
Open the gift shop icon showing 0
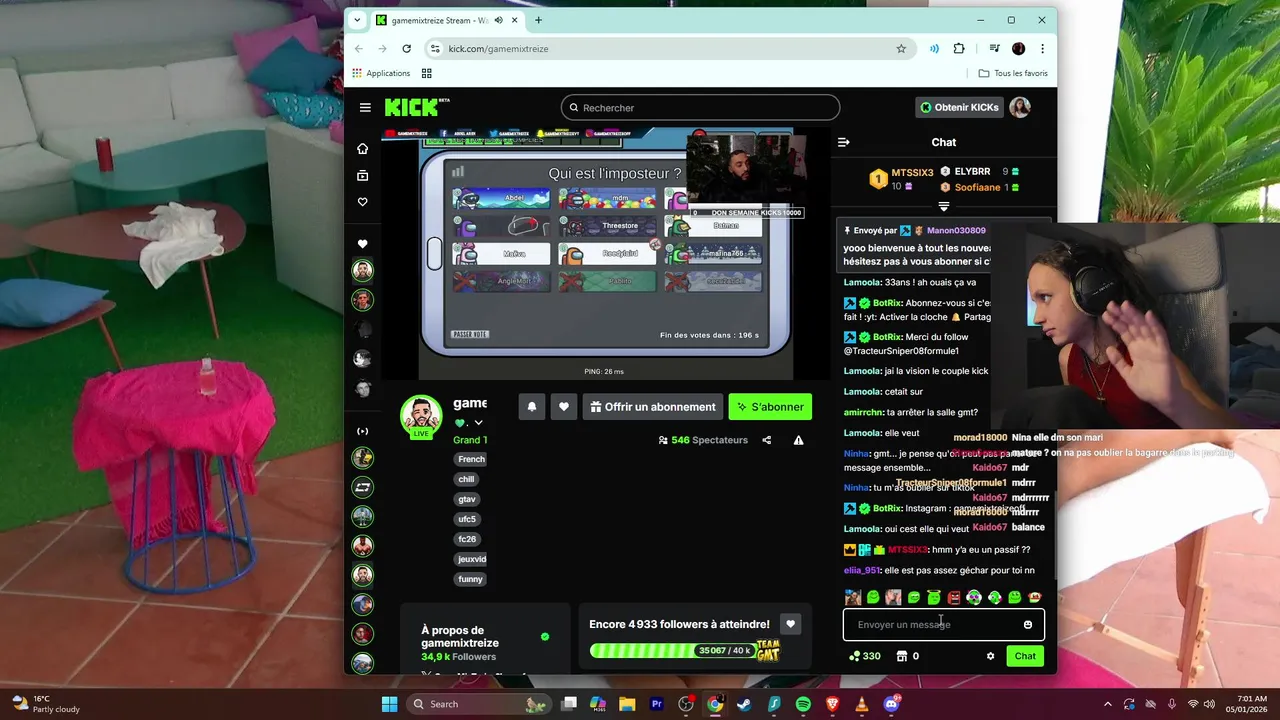pos(908,656)
